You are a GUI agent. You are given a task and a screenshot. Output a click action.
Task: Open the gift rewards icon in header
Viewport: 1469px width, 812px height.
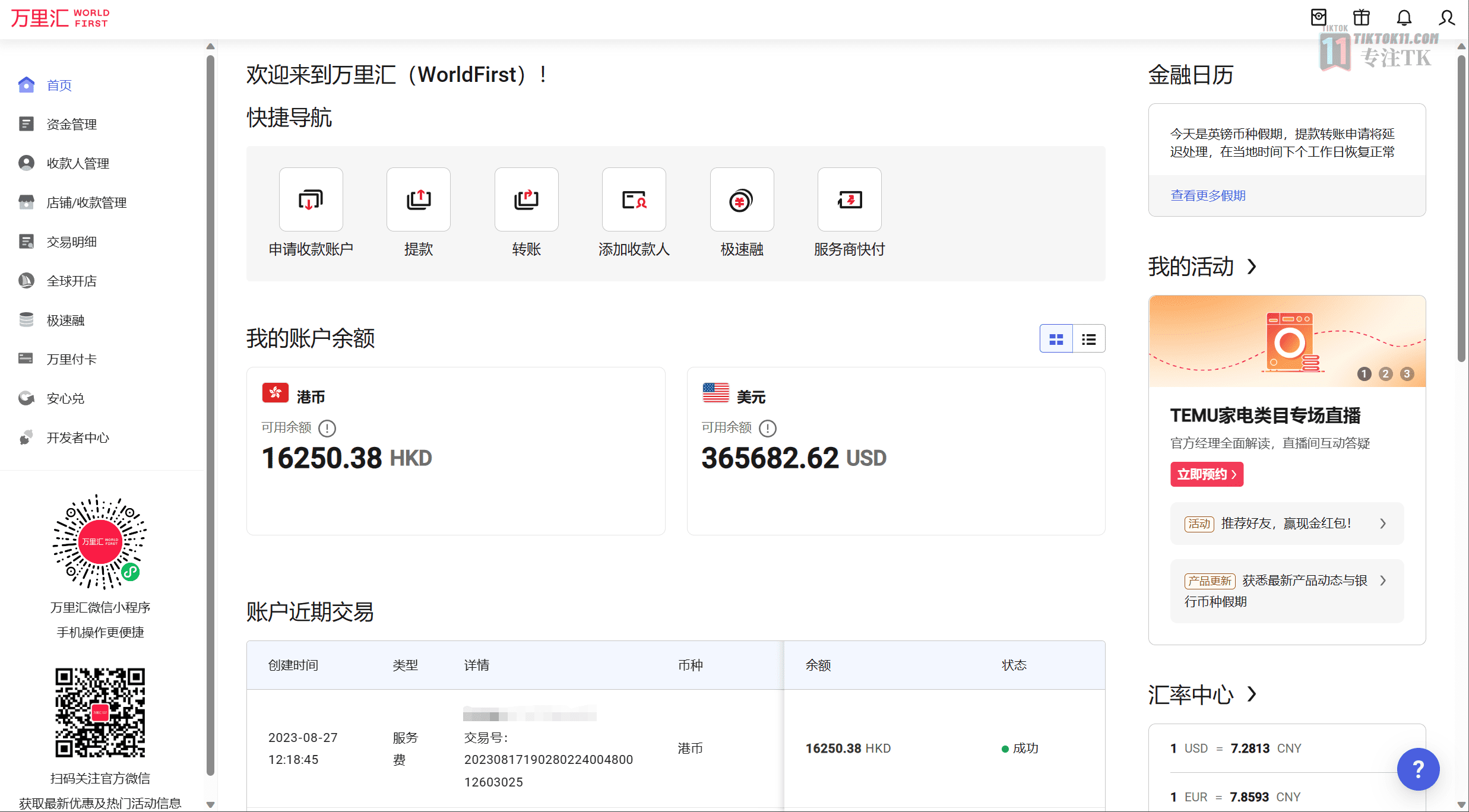[x=1362, y=18]
